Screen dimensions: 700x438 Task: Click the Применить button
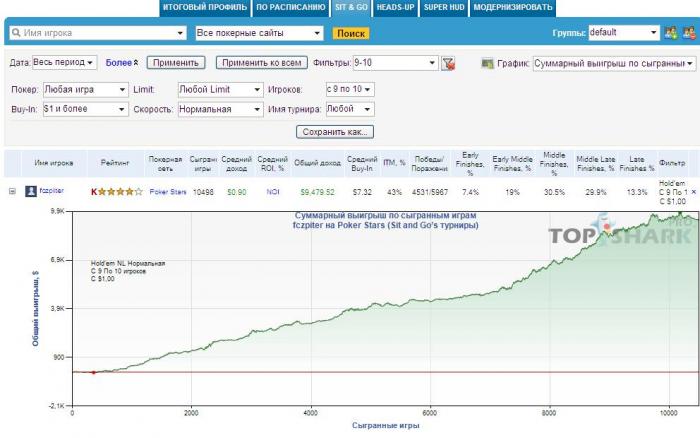176,63
